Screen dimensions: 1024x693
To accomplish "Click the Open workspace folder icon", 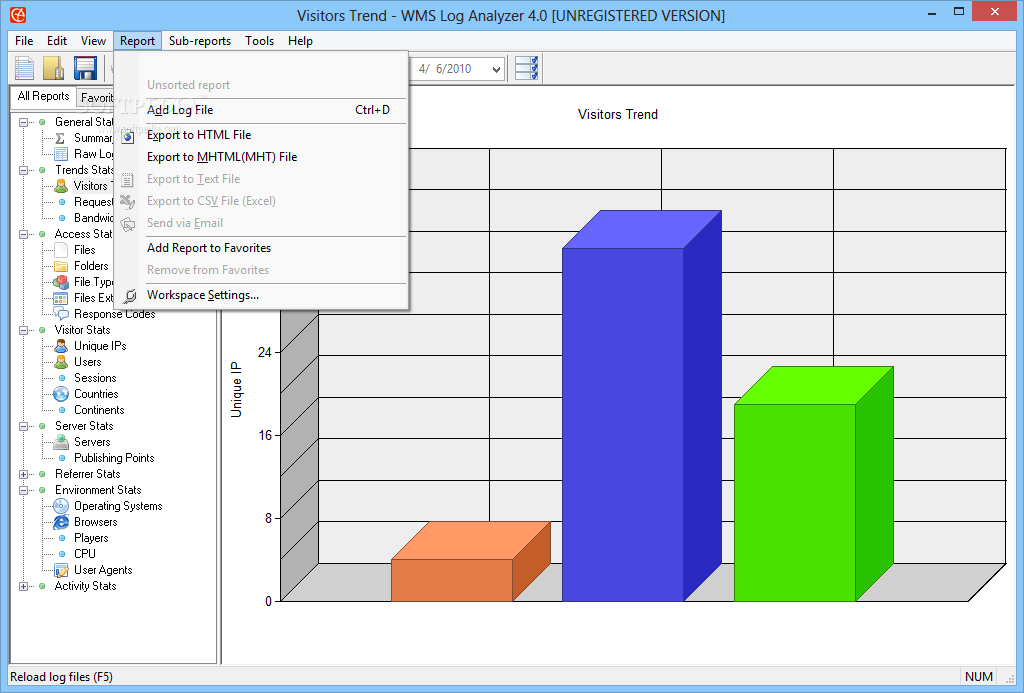I will coord(54,68).
